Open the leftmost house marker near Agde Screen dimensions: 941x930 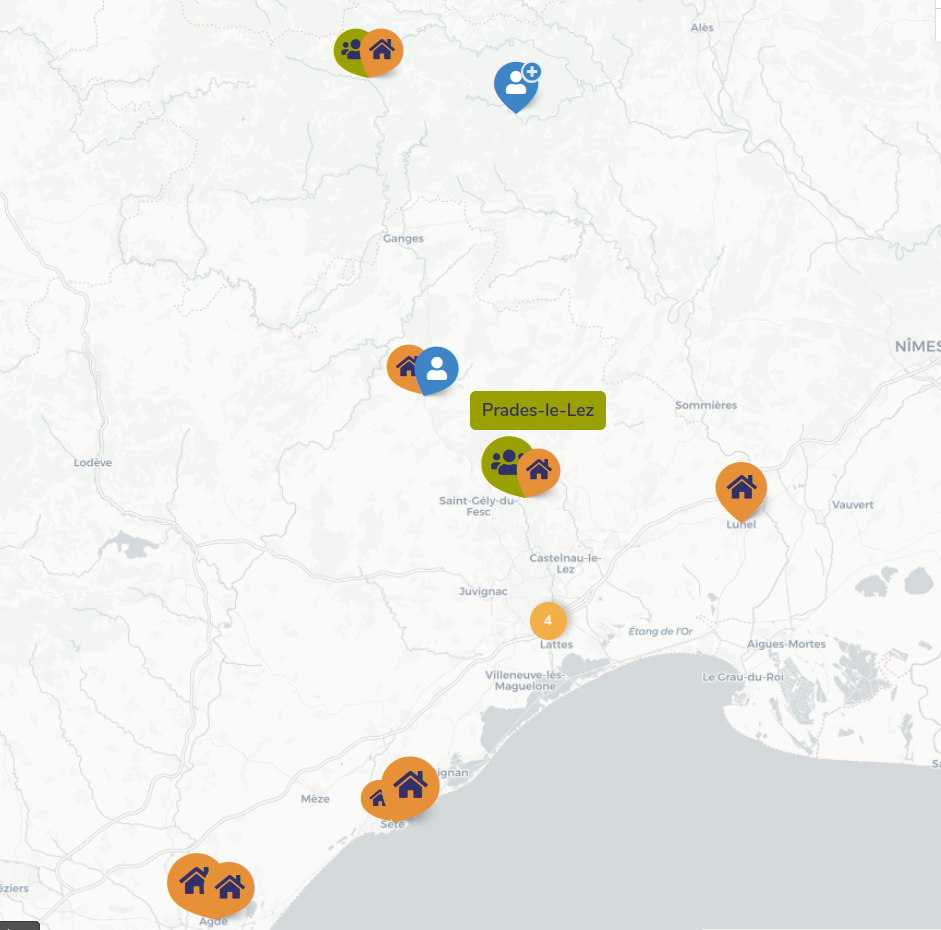193,881
